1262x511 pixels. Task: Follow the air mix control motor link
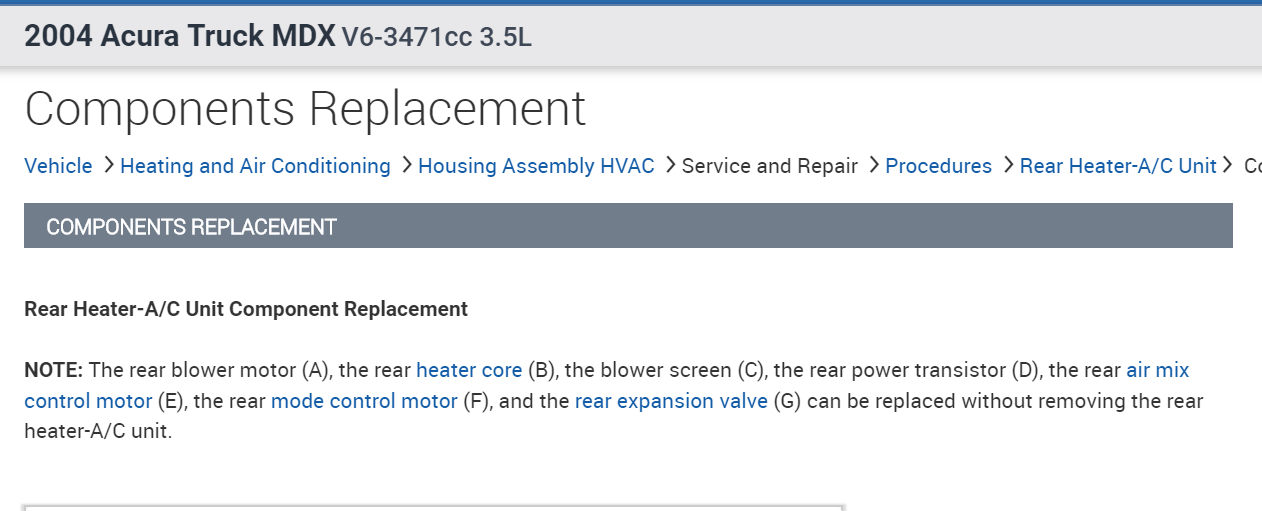1157,370
